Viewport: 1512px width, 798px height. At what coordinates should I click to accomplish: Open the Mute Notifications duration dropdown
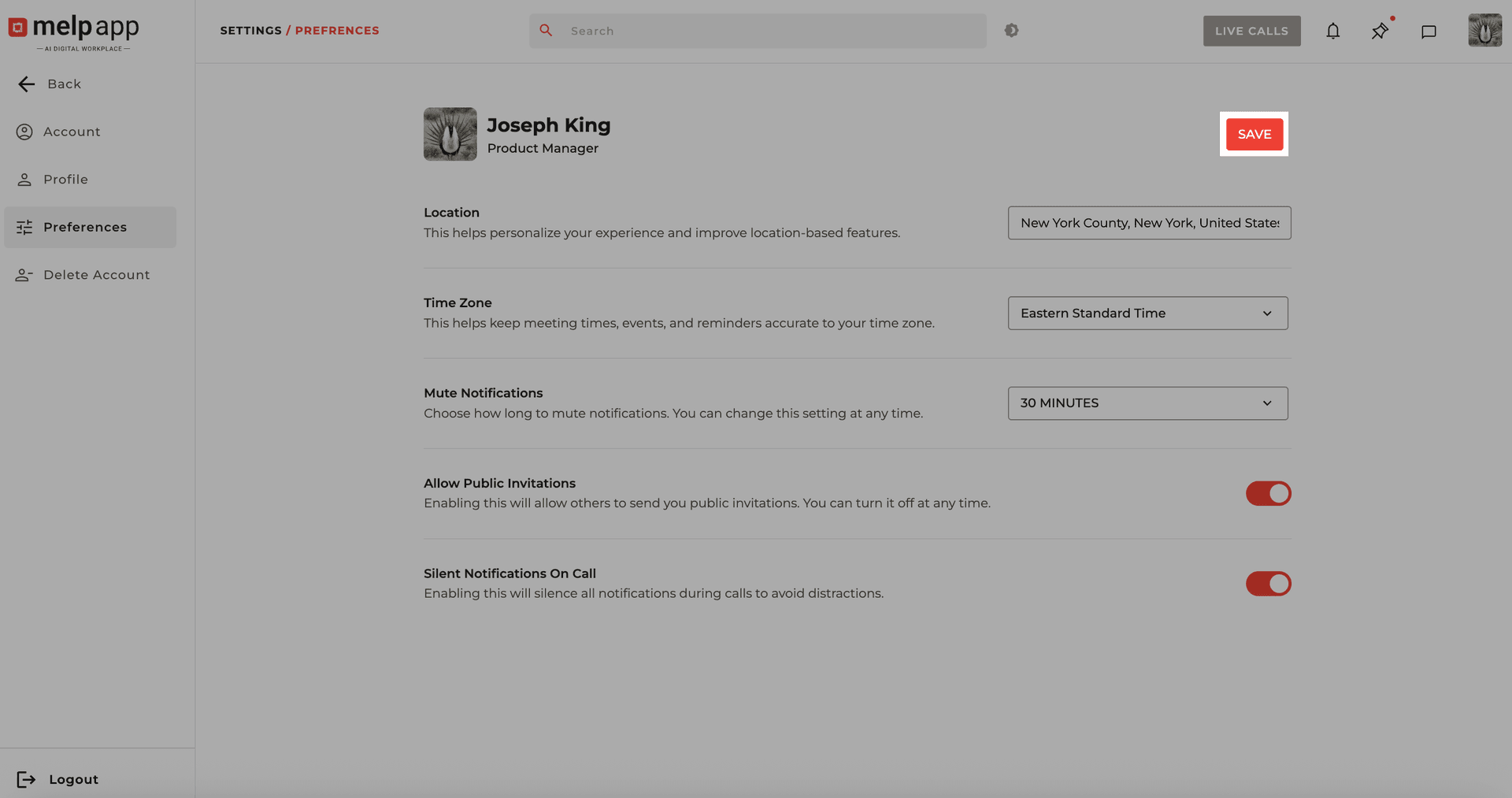pos(1147,403)
